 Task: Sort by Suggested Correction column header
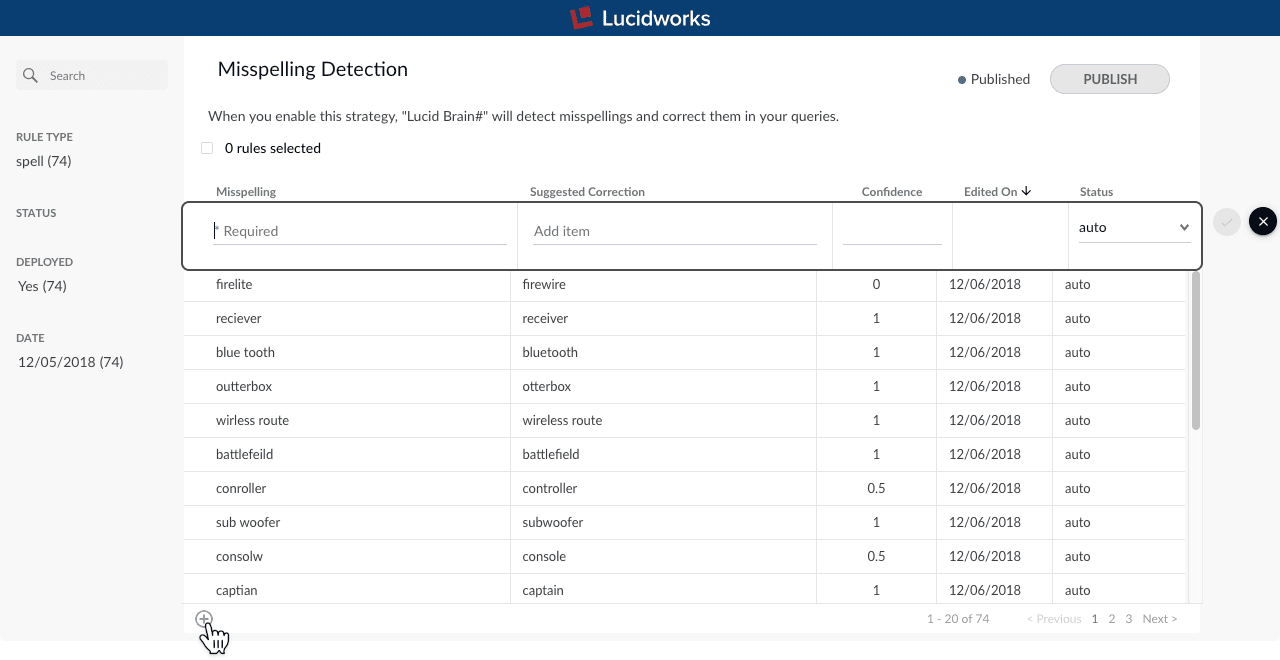tap(587, 192)
